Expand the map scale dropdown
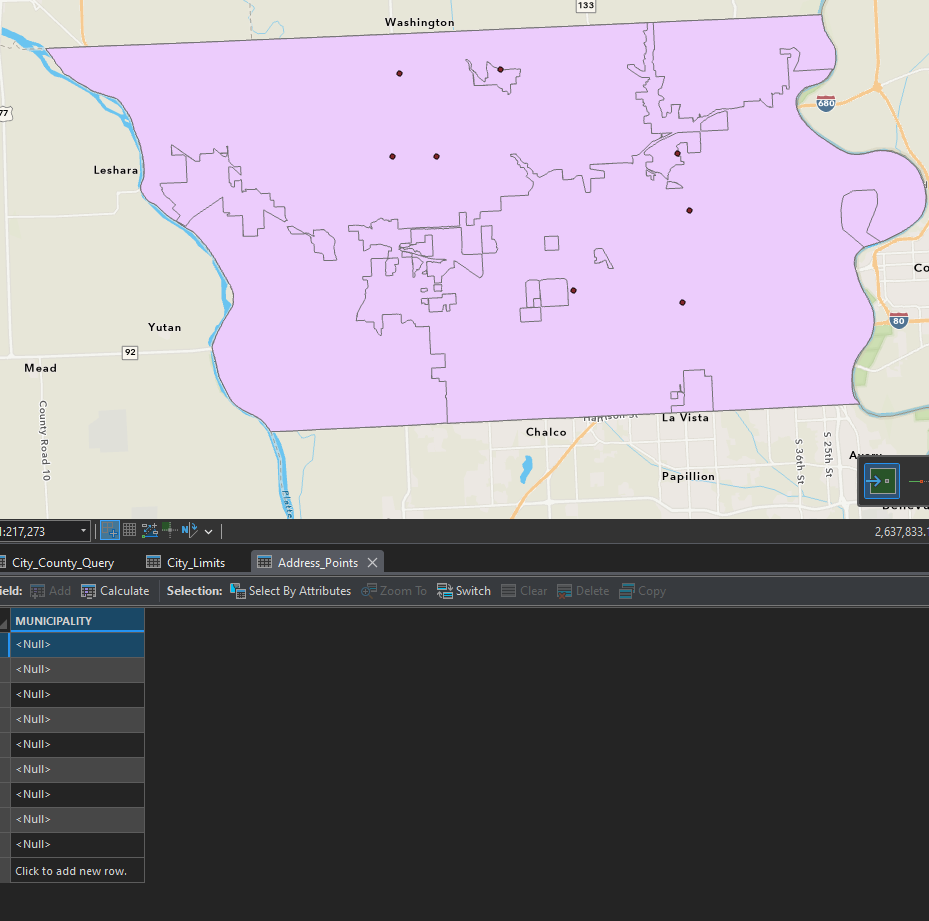This screenshot has height=921, width=929. coord(83,531)
